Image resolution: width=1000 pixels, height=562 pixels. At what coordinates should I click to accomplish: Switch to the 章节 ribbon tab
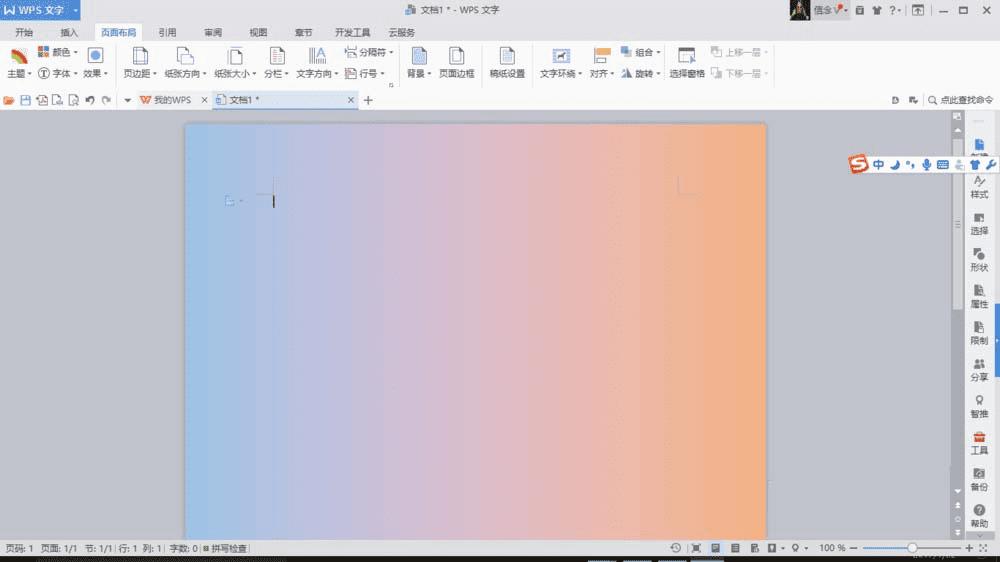(x=304, y=33)
